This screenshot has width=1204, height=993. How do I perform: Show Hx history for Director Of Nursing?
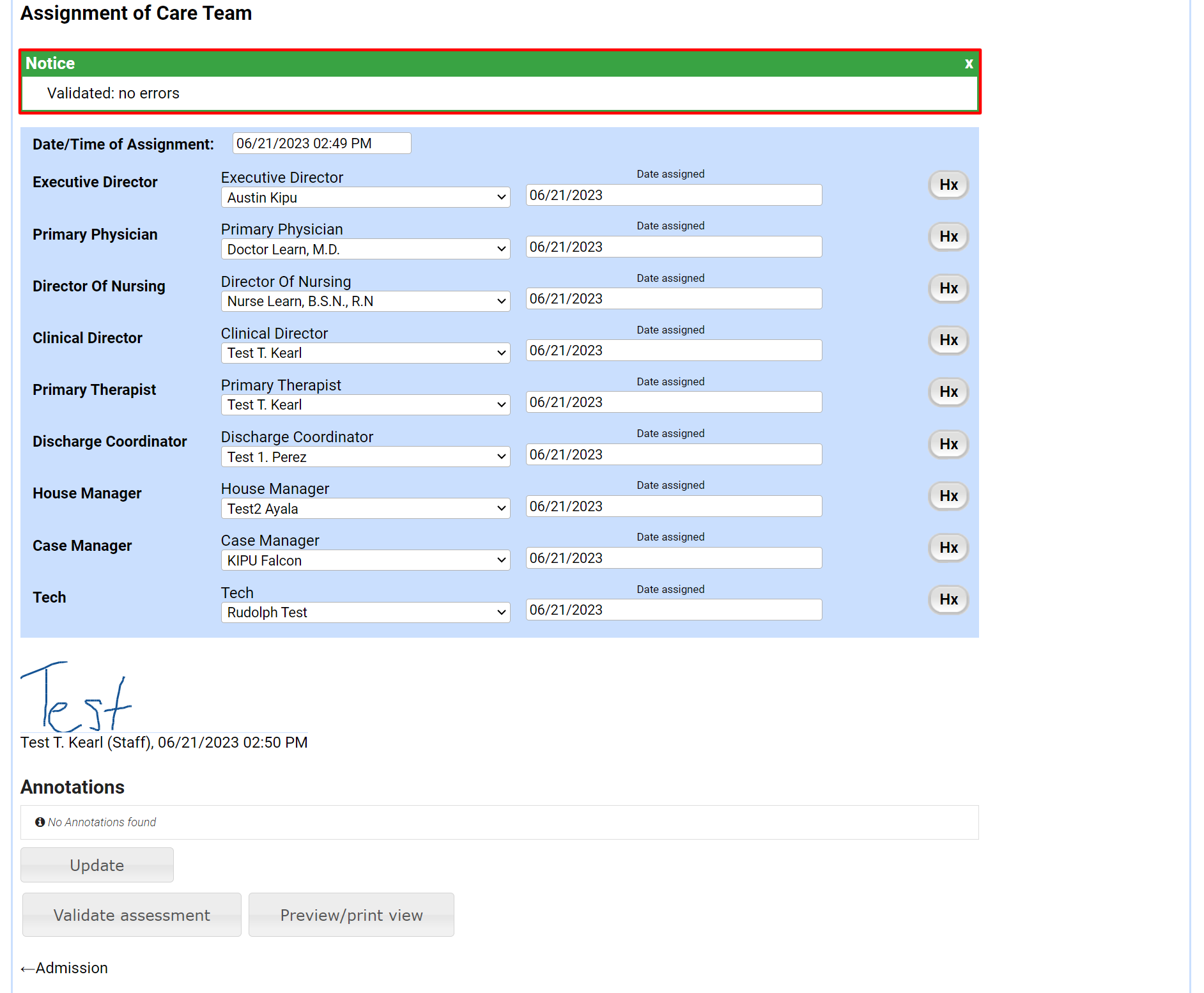point(948,289)
